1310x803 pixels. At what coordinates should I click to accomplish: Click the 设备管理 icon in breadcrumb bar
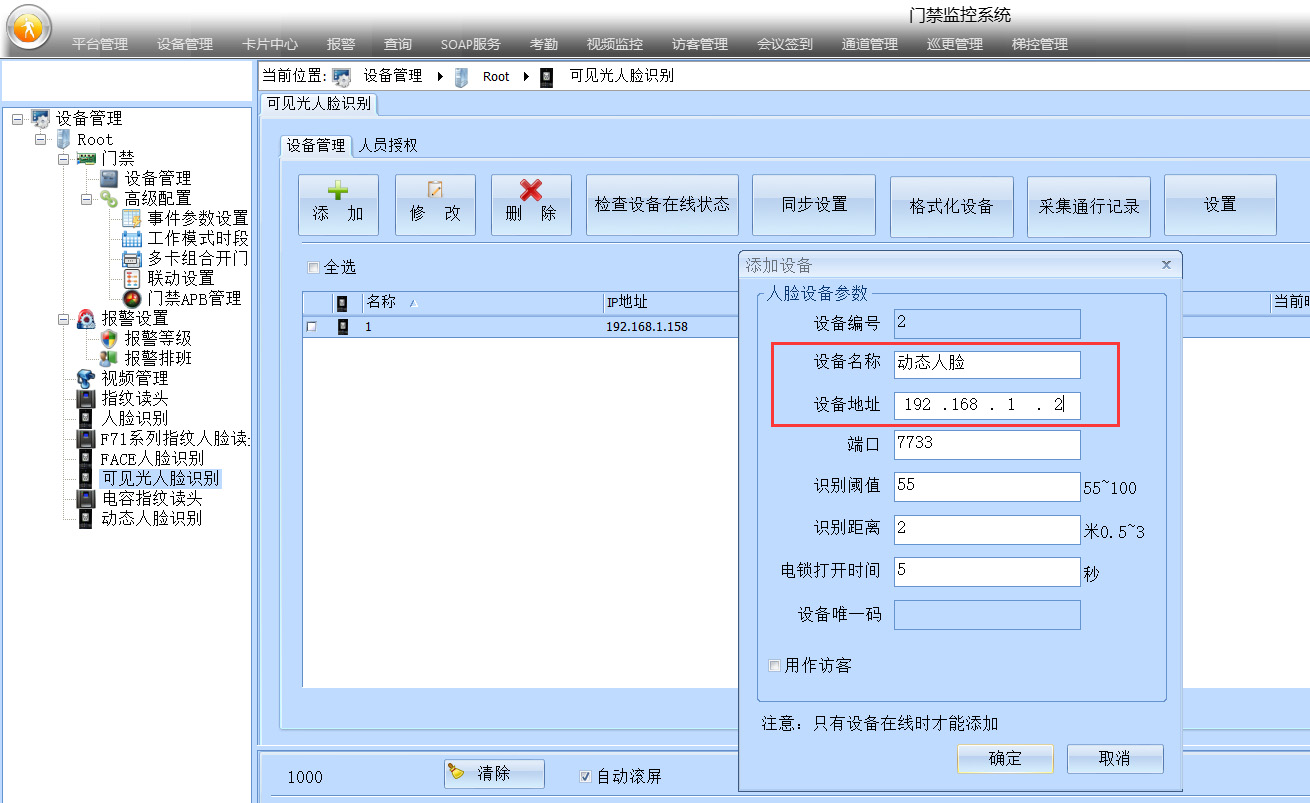point(342,76)
